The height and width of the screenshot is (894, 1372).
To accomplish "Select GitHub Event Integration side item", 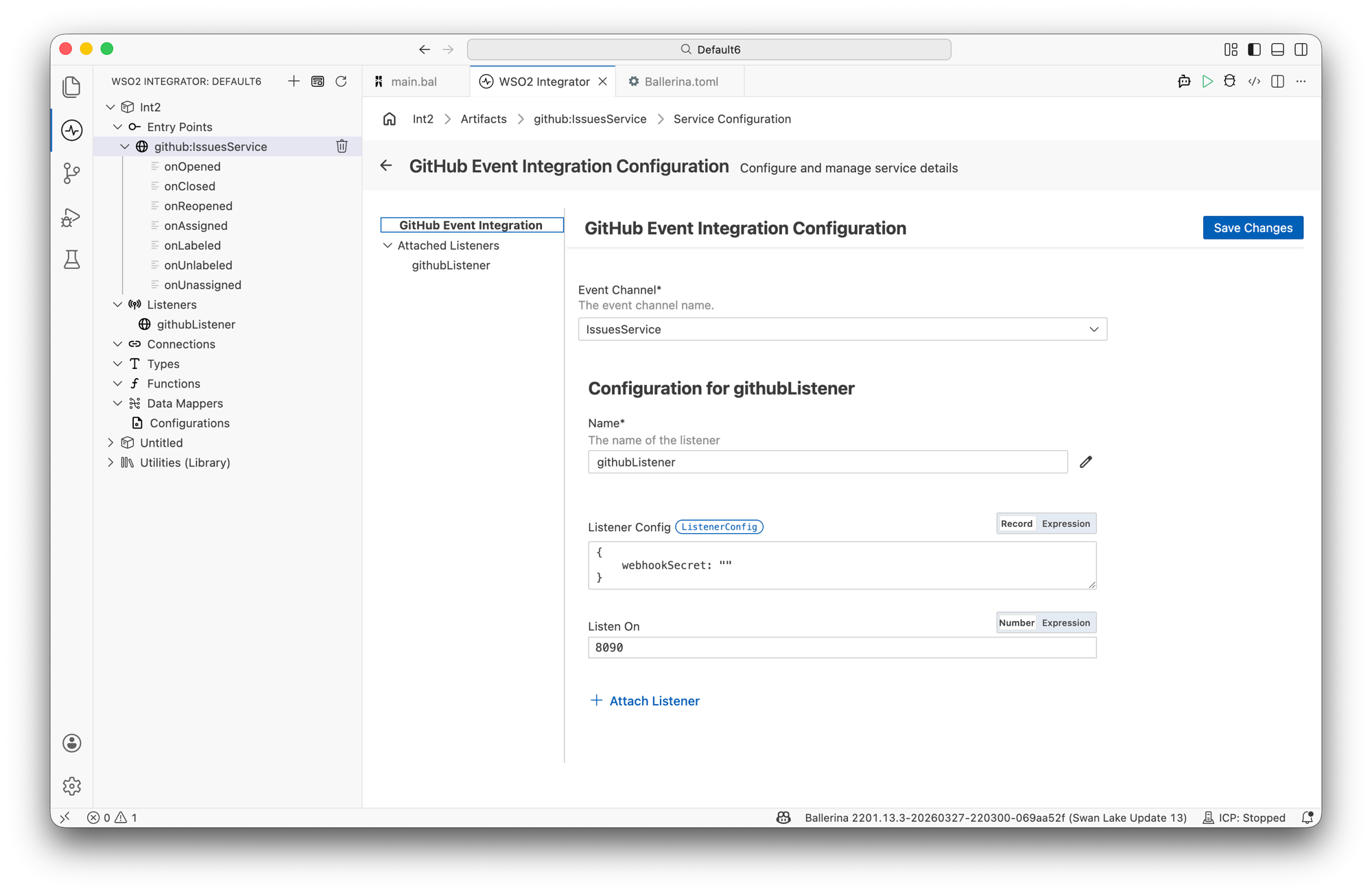I will point(472,225).
